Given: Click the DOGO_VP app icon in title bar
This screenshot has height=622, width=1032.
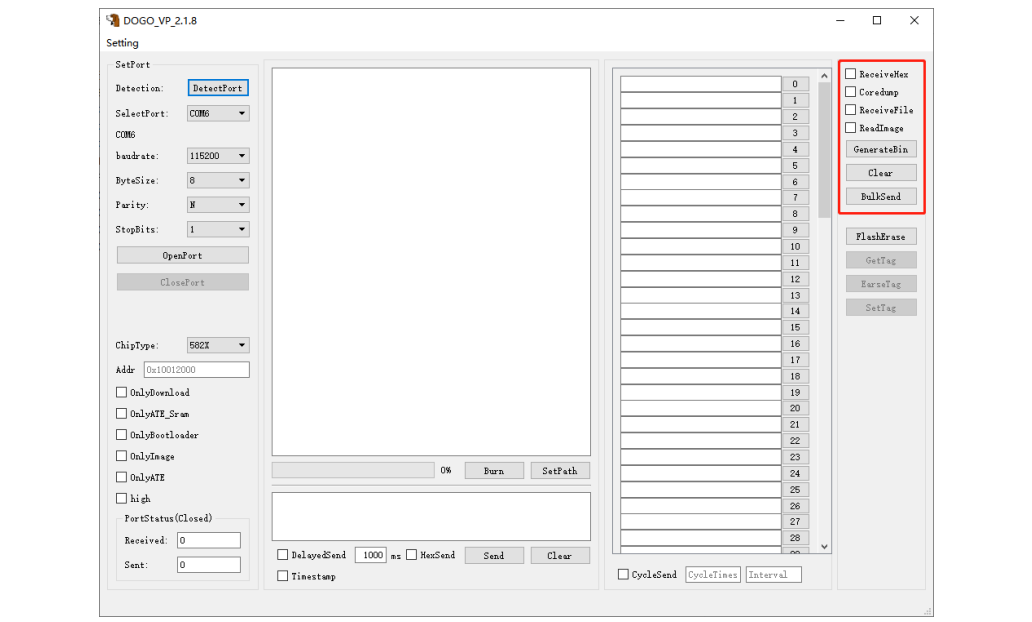Looking at the screenshot, I should click(x=113, y=20).
